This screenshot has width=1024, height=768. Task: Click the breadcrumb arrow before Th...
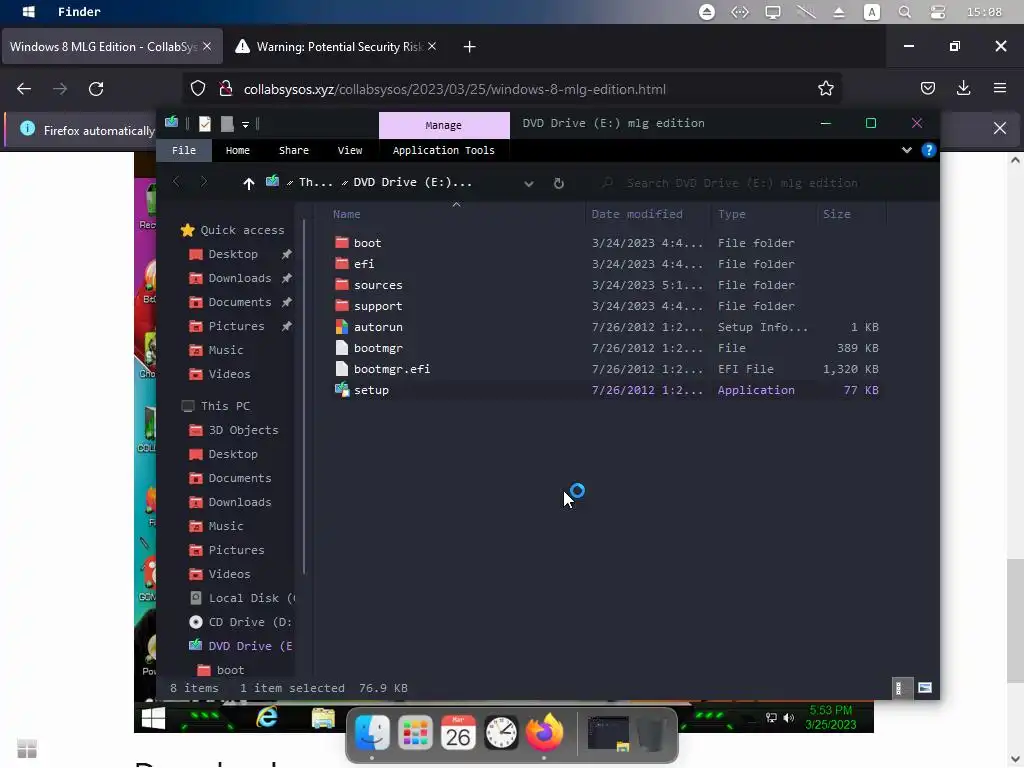(289, 183)
